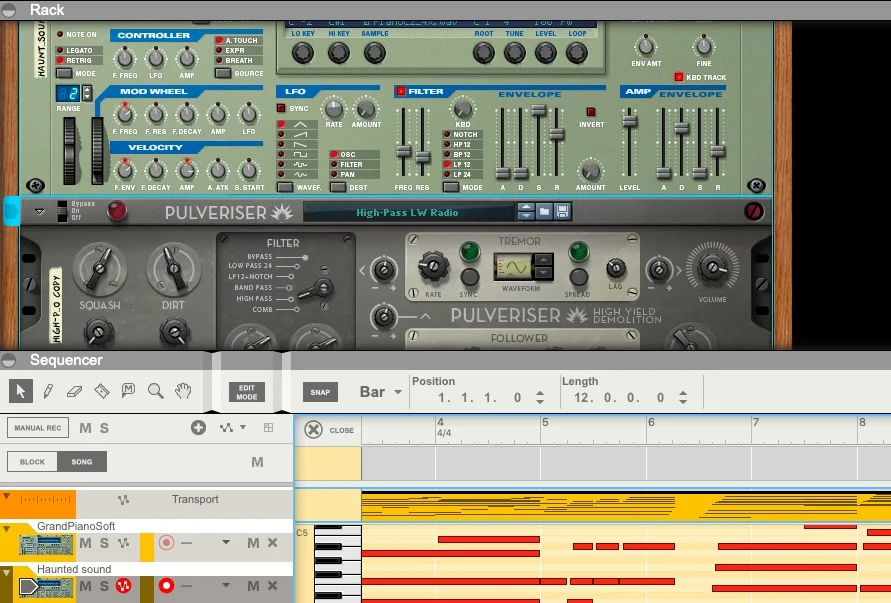The height and width of the screenshot is (603, 891).
Task: Click the Tremor Rate knob
Action: pyautogui.click(x=433, y=266)
